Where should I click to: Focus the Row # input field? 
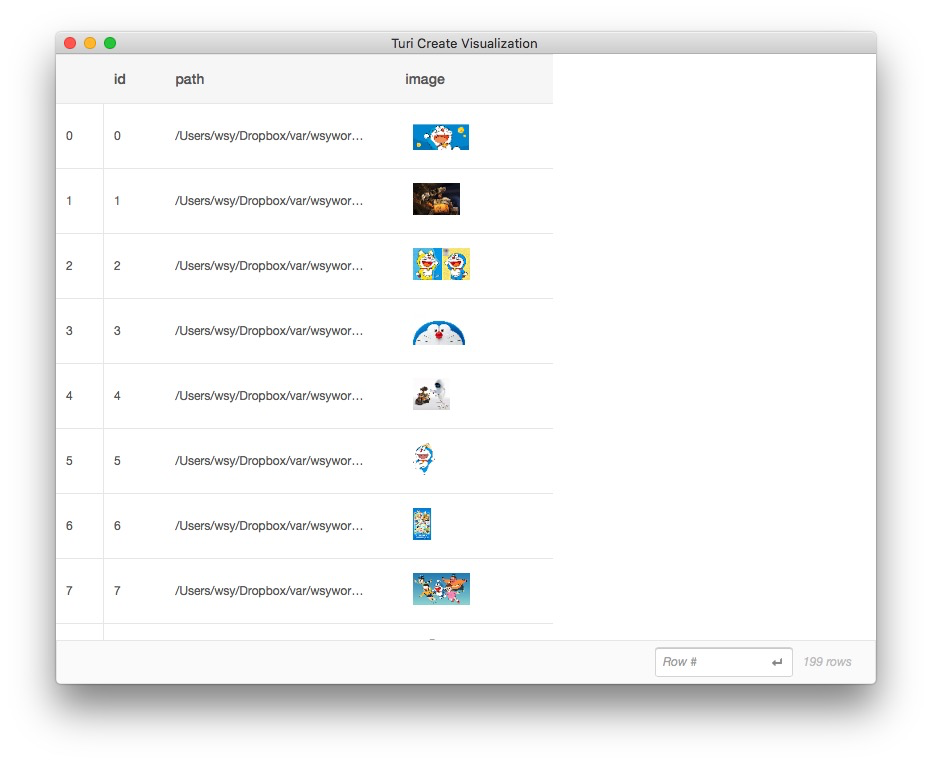click(712, 662)
